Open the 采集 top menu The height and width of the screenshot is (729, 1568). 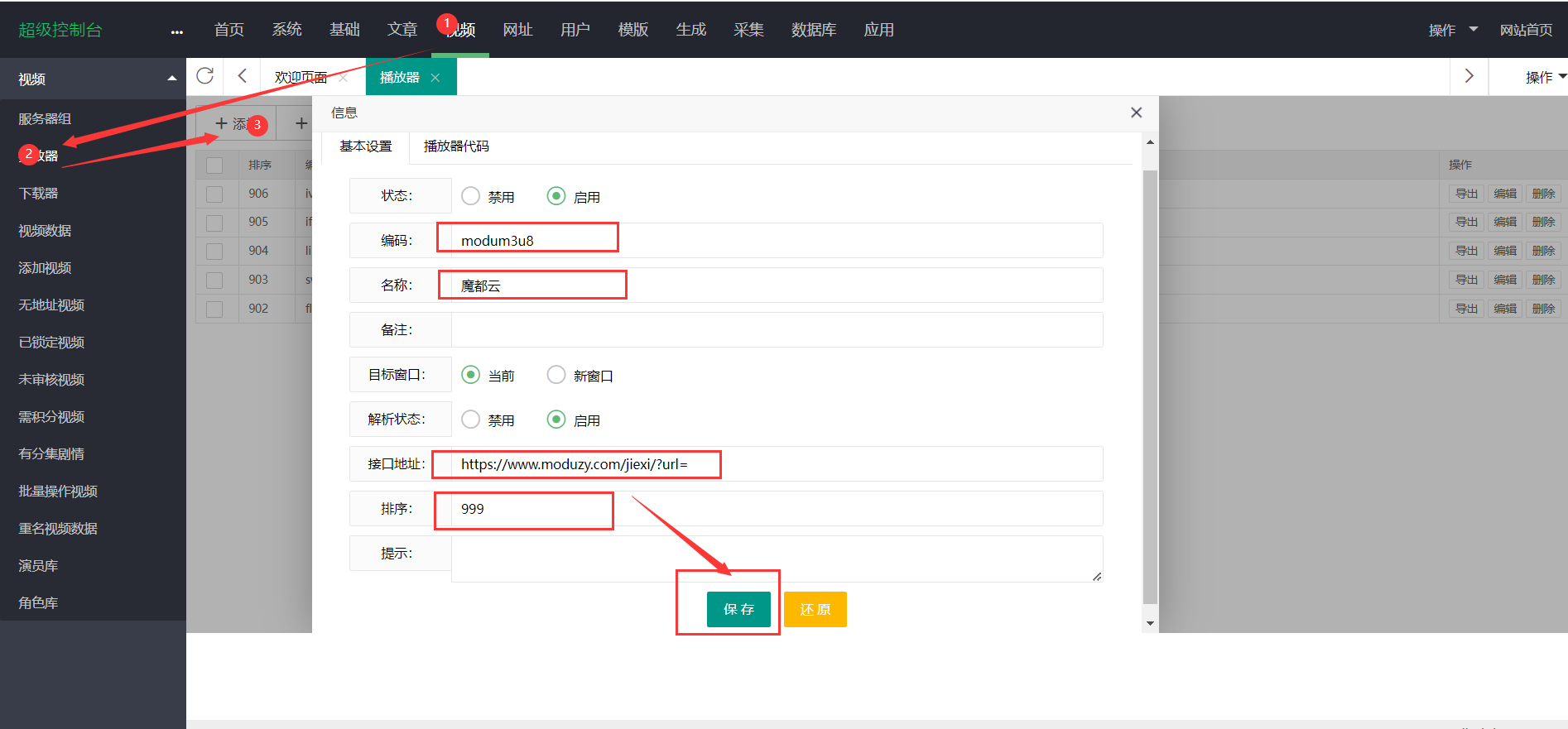(748, 30)
